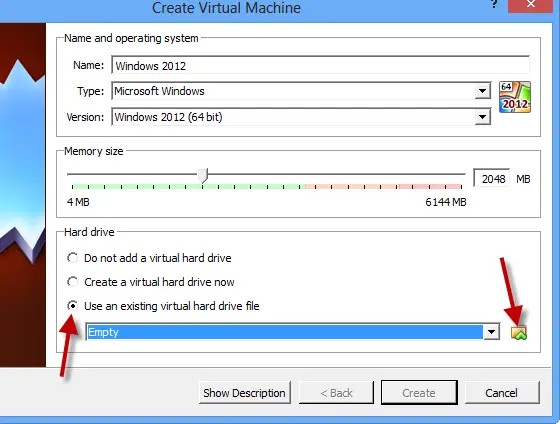Click the Name field containing Windows 2012
The width and height of the screenshot is (560, 424).
click(320, 66)
